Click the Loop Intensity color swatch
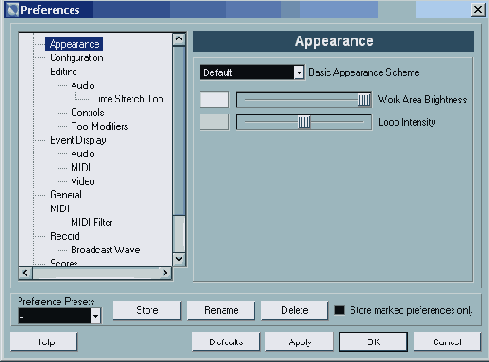 214,122
